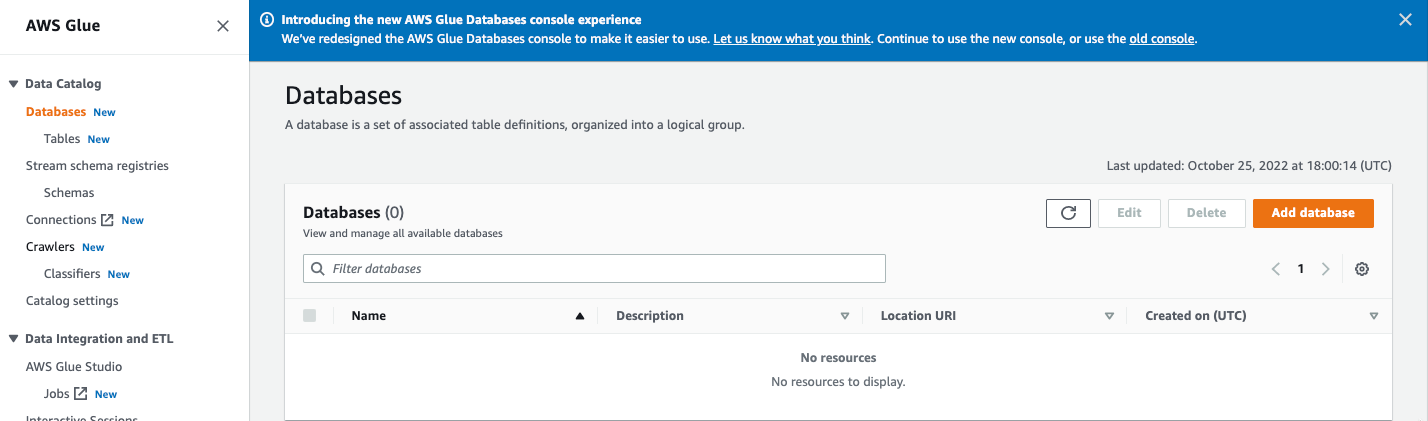
Task: Open Tables in the sidebar
Action: coord(62,139)
